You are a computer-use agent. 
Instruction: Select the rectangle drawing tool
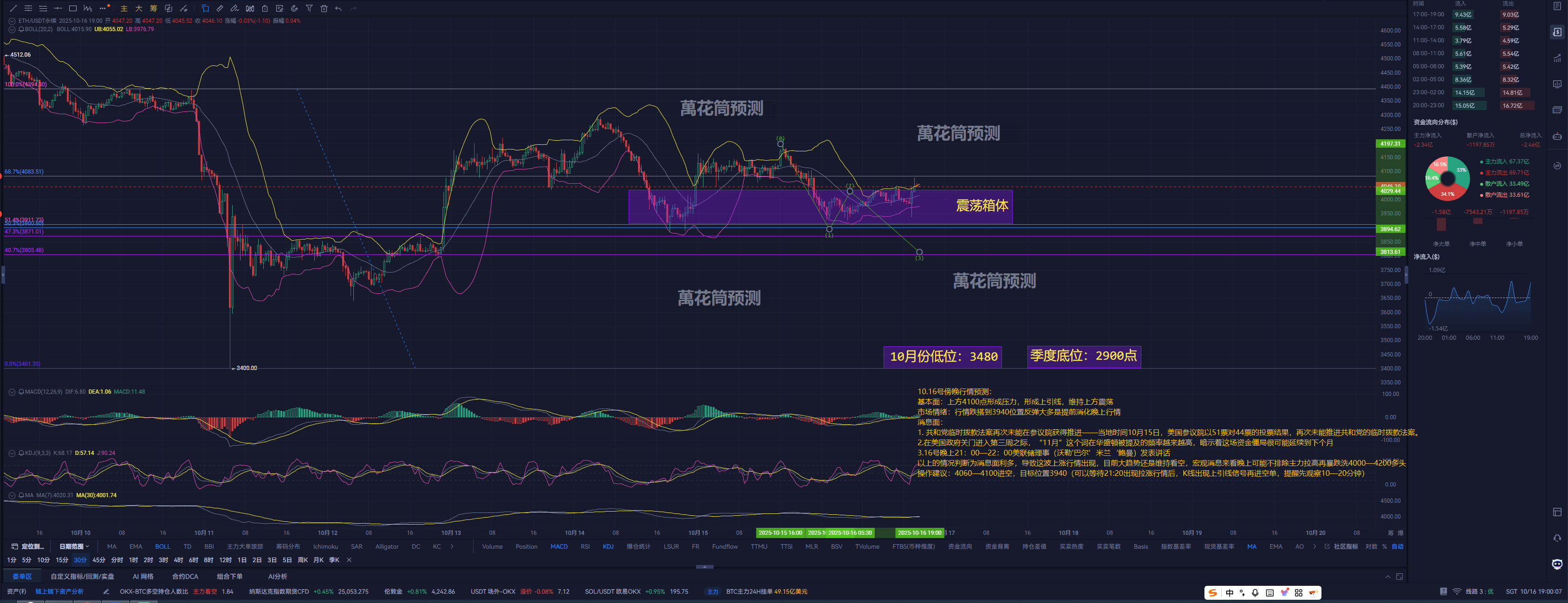(x=72, y=8)
